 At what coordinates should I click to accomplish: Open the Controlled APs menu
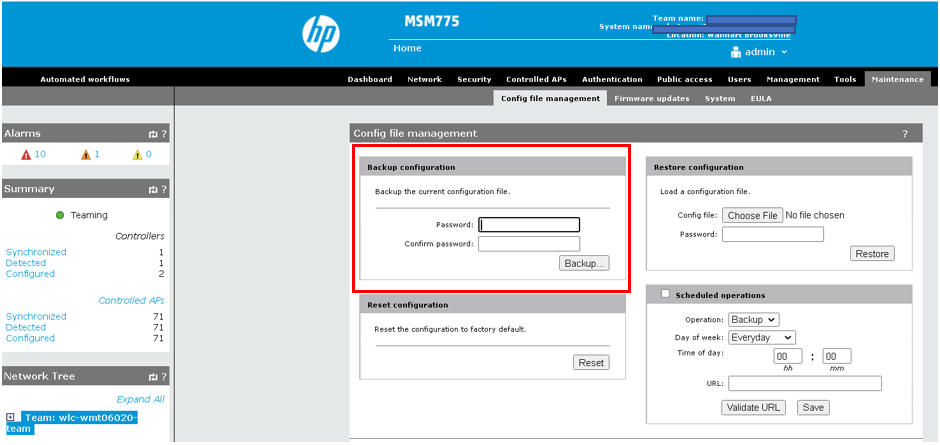pos(536,79)
